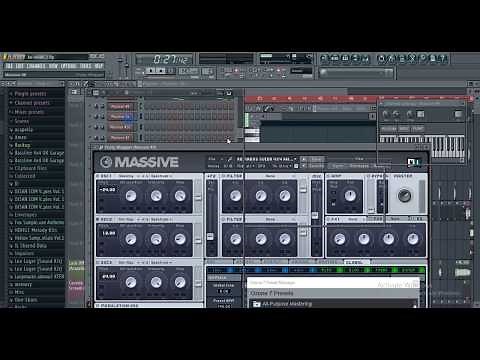
Task: Open the IL Shared Data folder
Action: tap(30, 246)
